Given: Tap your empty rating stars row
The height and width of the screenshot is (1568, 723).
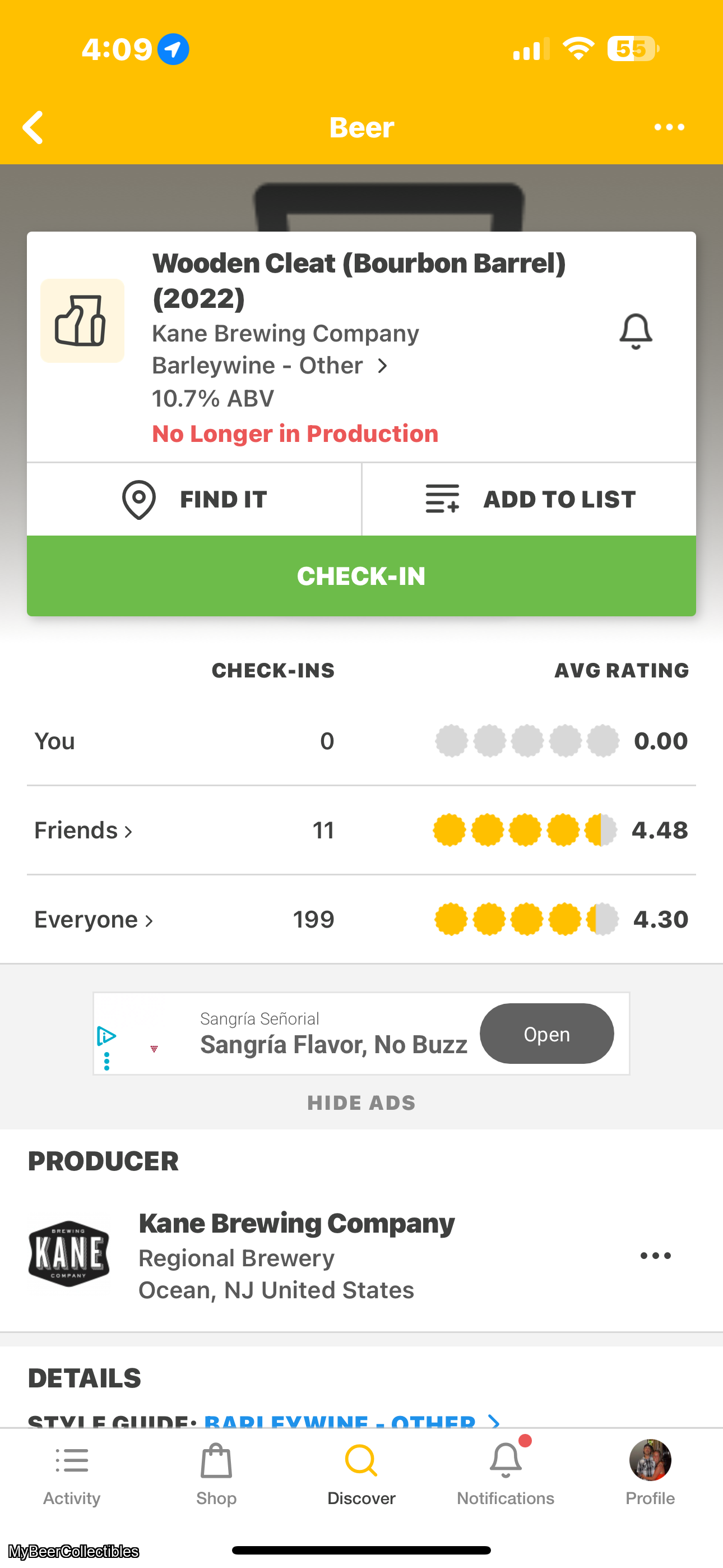Looking at the screenshot, I should [527, 741].
